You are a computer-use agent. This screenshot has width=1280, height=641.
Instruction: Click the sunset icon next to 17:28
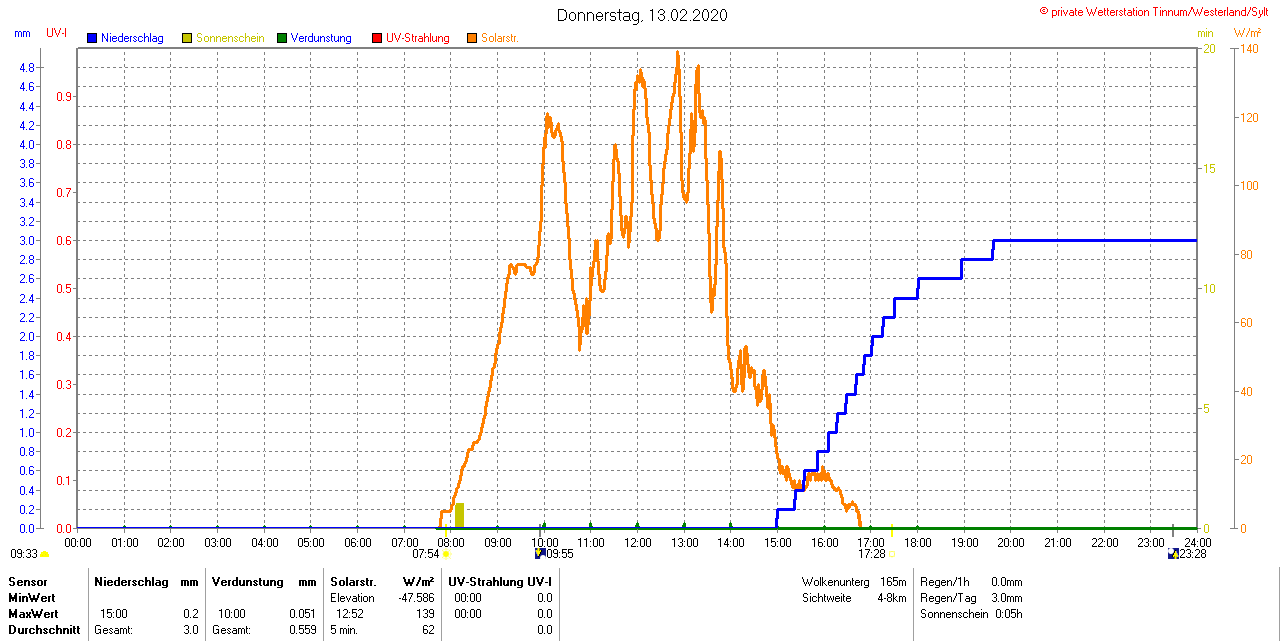coord(892,553)
